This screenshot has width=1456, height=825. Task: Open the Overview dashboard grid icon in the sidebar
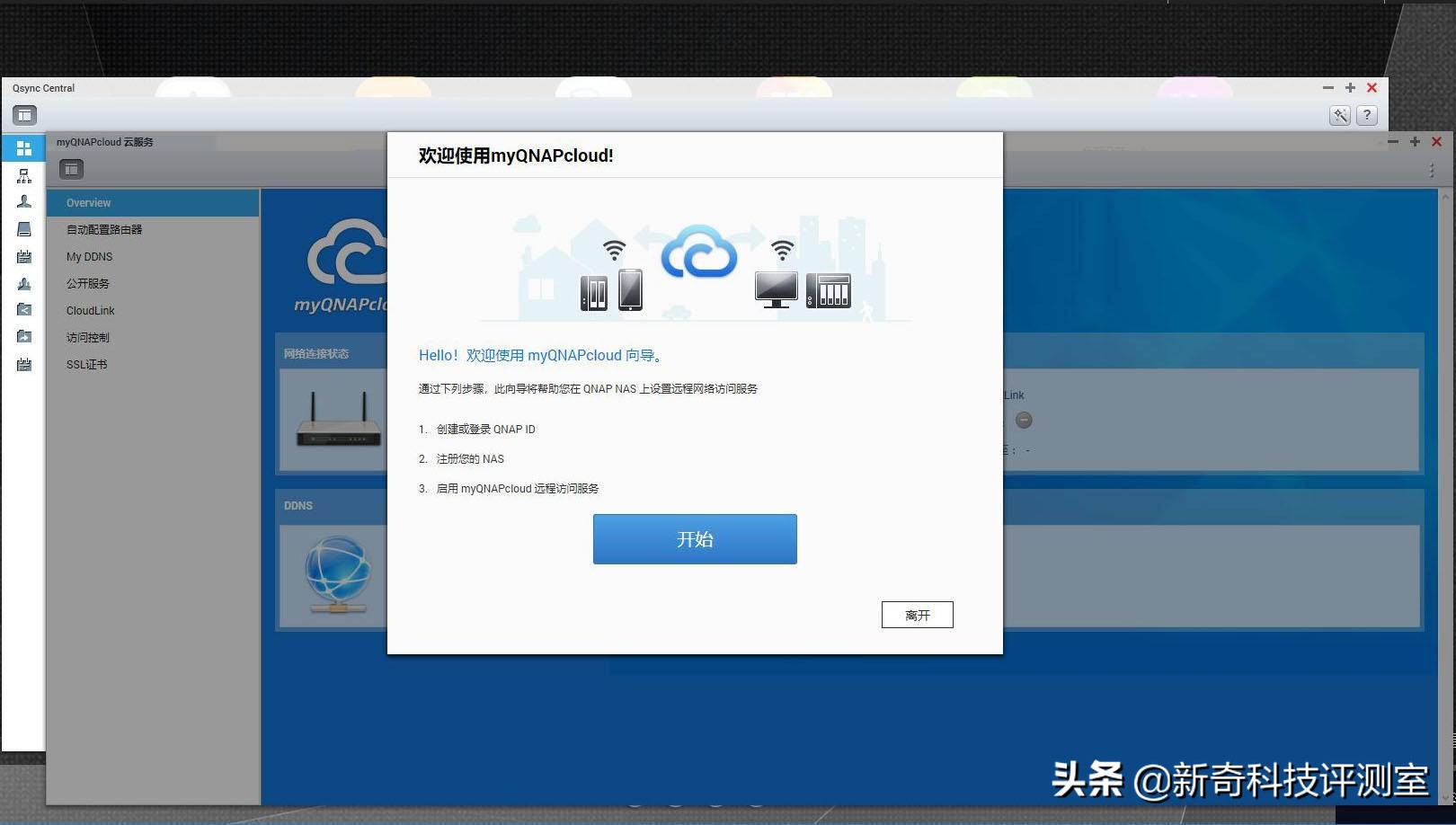pos(24,147)
